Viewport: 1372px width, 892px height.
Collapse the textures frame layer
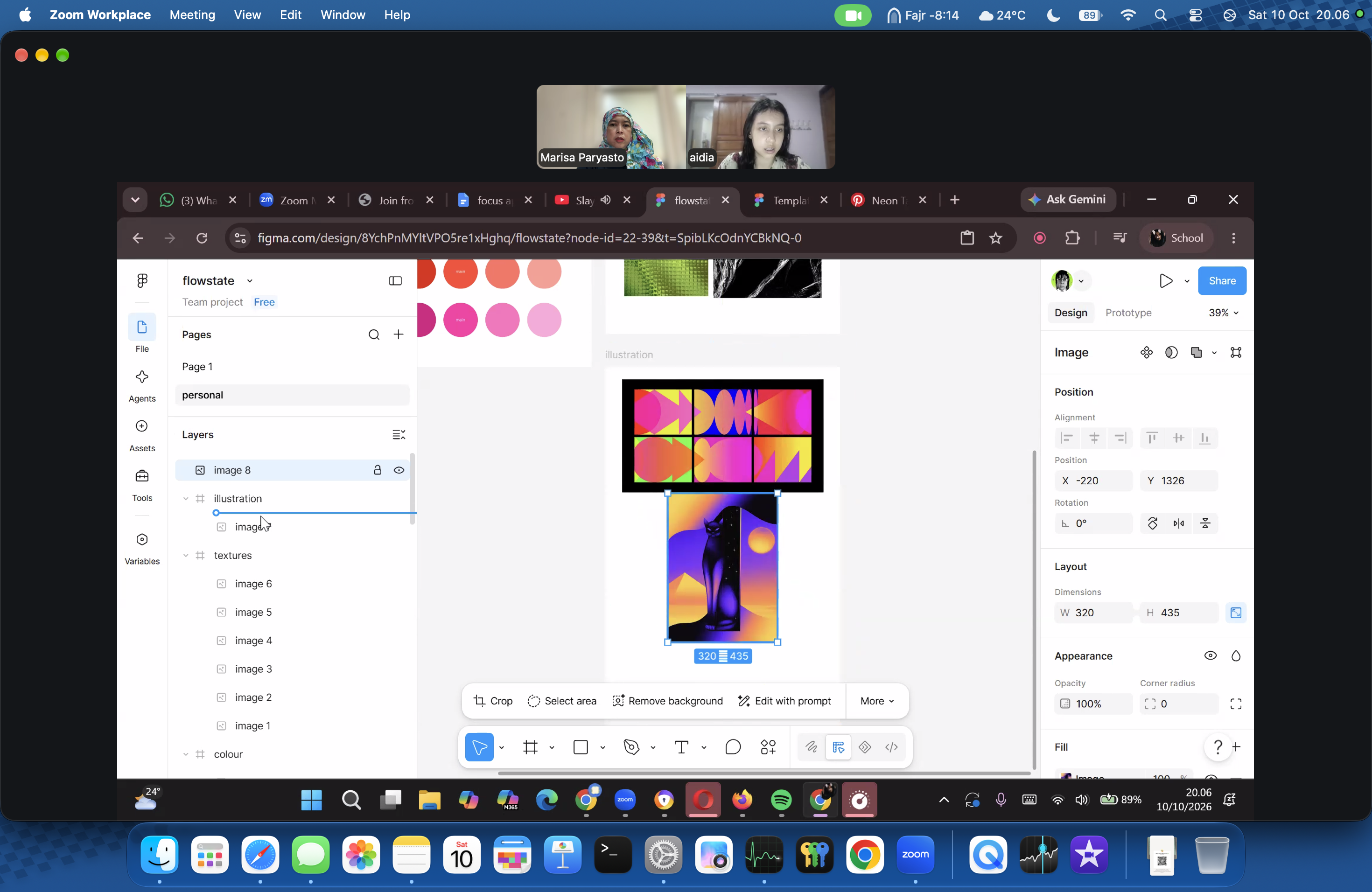coord(185,556)
